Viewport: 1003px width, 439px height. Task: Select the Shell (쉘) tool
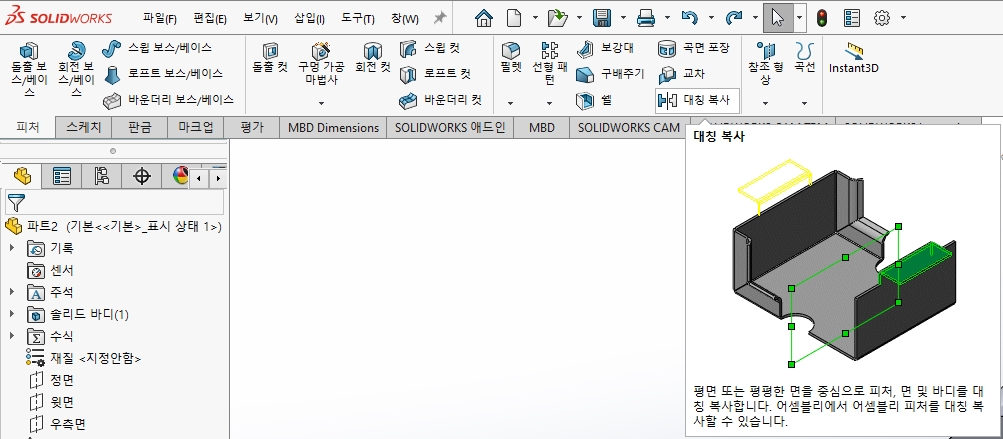pyautogui.click(x=594, y=100)
